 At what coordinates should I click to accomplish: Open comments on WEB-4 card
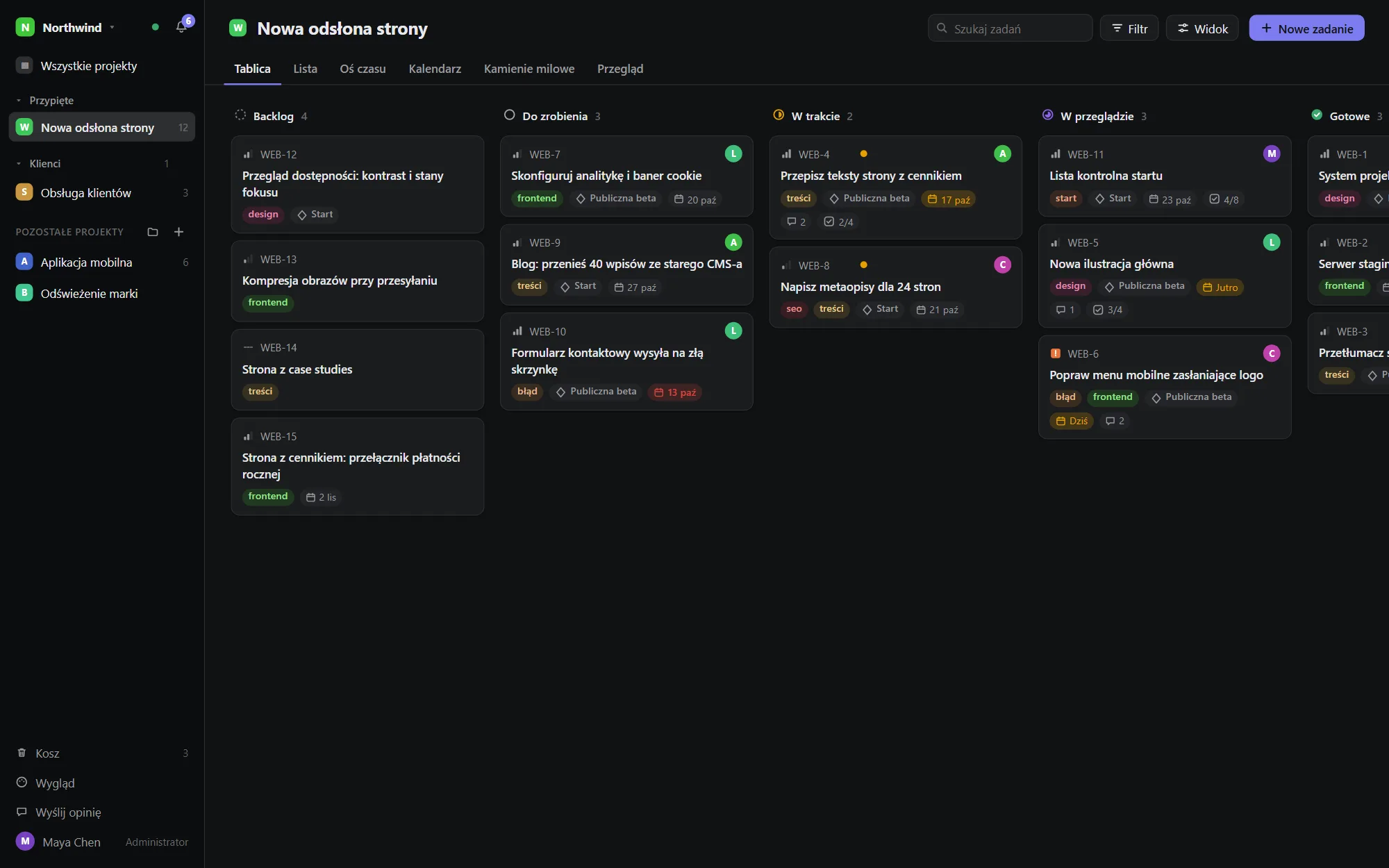796,222
